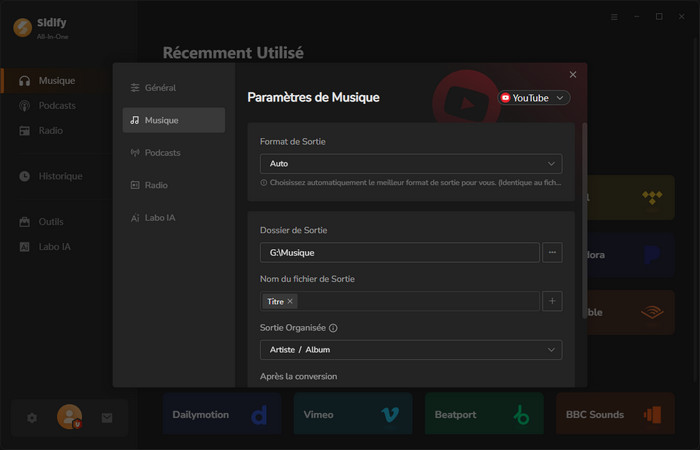Close the settings dialog
Screen dimensions: 700x450
click(573, 75)
